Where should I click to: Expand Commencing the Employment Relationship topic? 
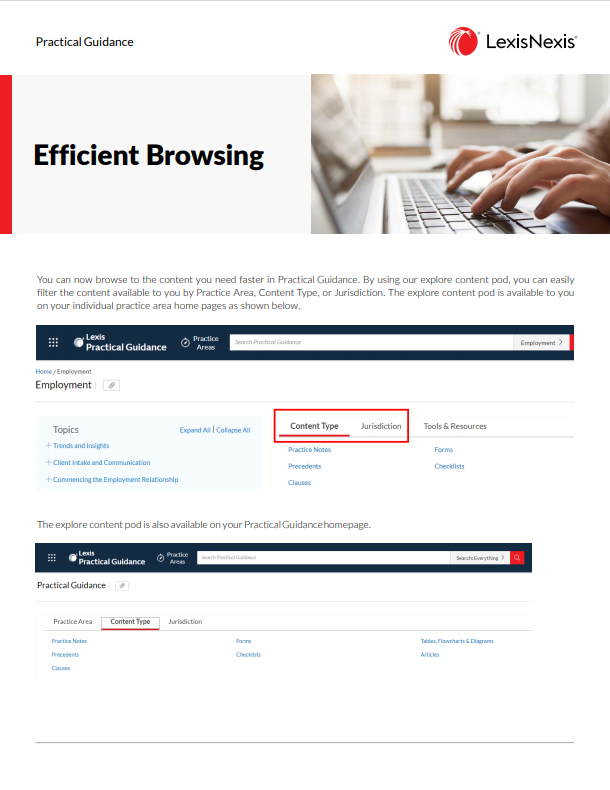click(48, 479)
